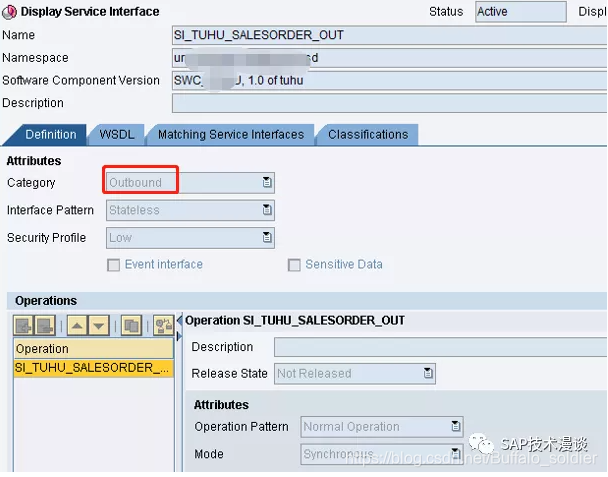Viewport: 608px width, 477px height.
Task: Click the Status field showing Active
Action: coord(521,12)
